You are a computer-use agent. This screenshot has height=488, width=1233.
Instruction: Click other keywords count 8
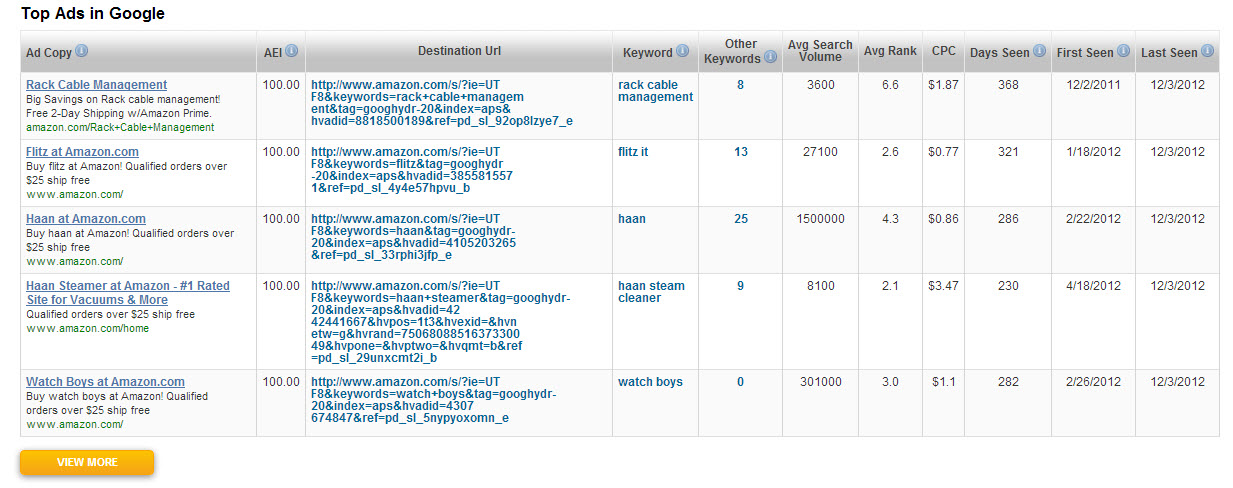[x=741, y=85]
